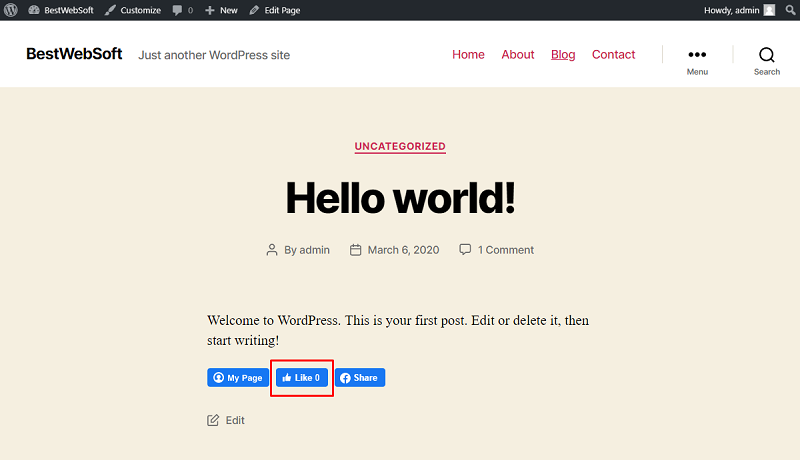This screenshot has height=460, width=800.
Task: Click Edit Page in admin bar
Action: click(x=275, y=10)
